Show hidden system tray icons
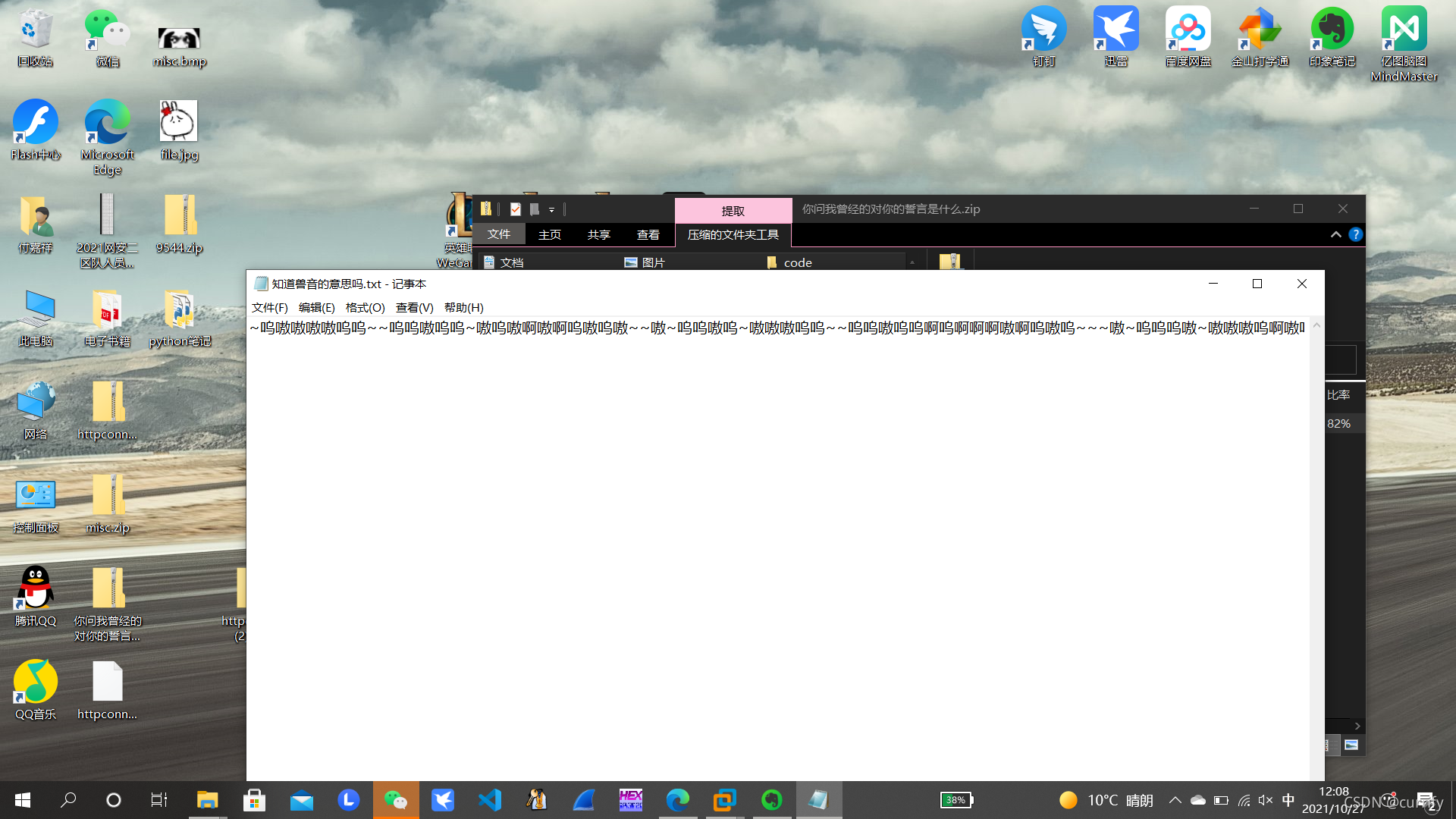Image resolution: width=1456 pixels, height=819 pixels. click(1175, 800)
